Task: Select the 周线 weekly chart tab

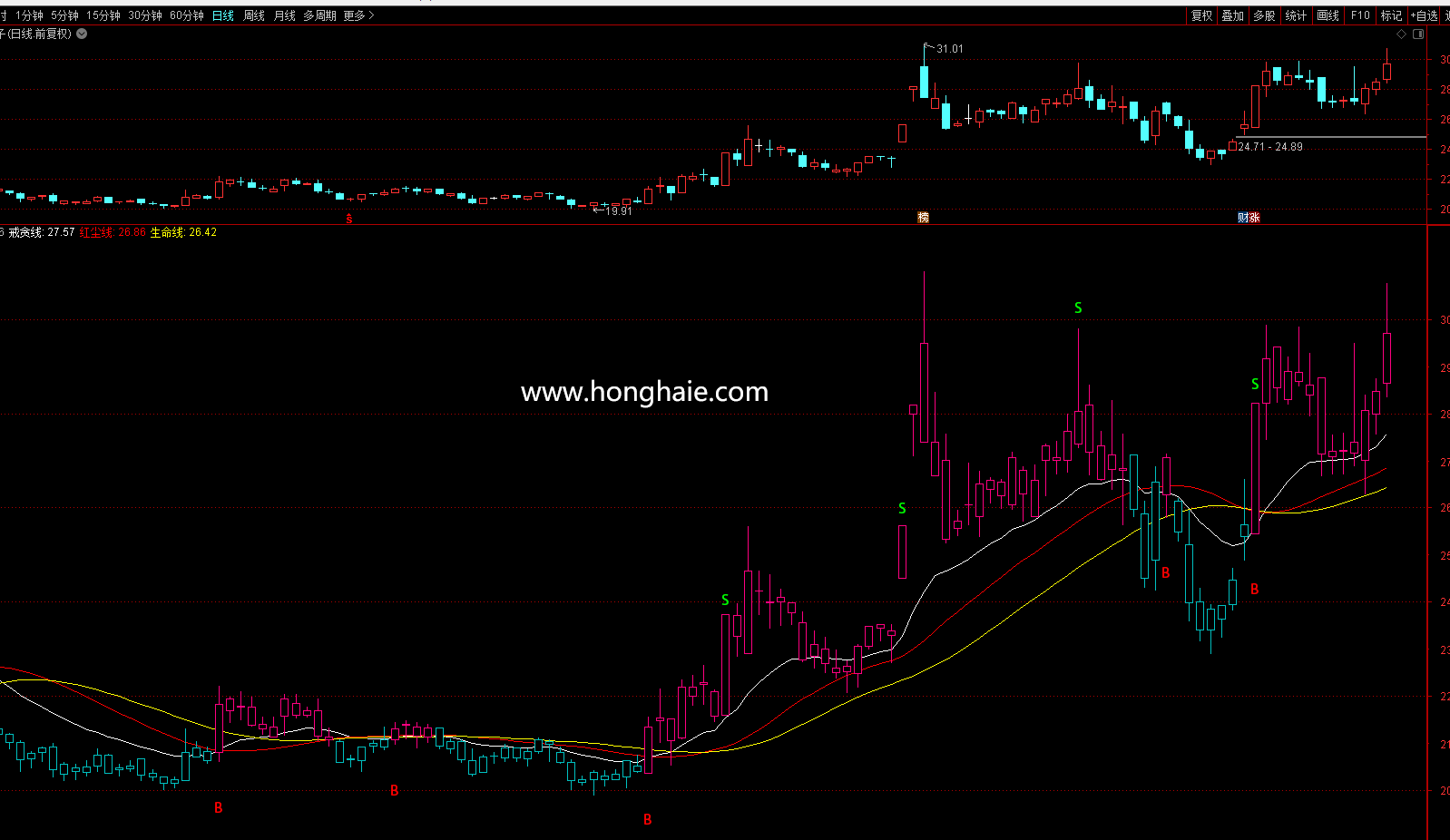Action: point(254,15)
